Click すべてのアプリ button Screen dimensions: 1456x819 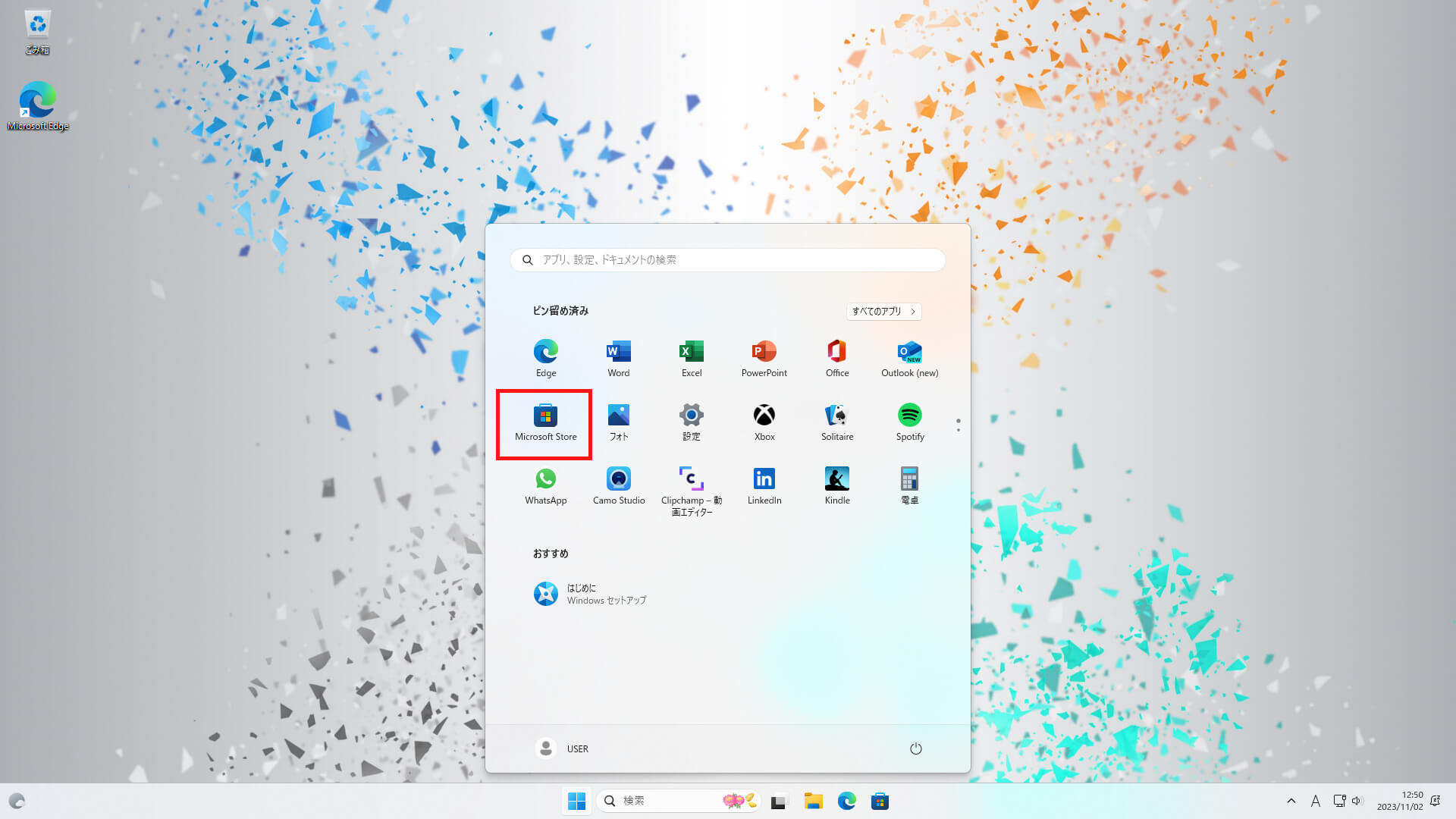(883, 311)
